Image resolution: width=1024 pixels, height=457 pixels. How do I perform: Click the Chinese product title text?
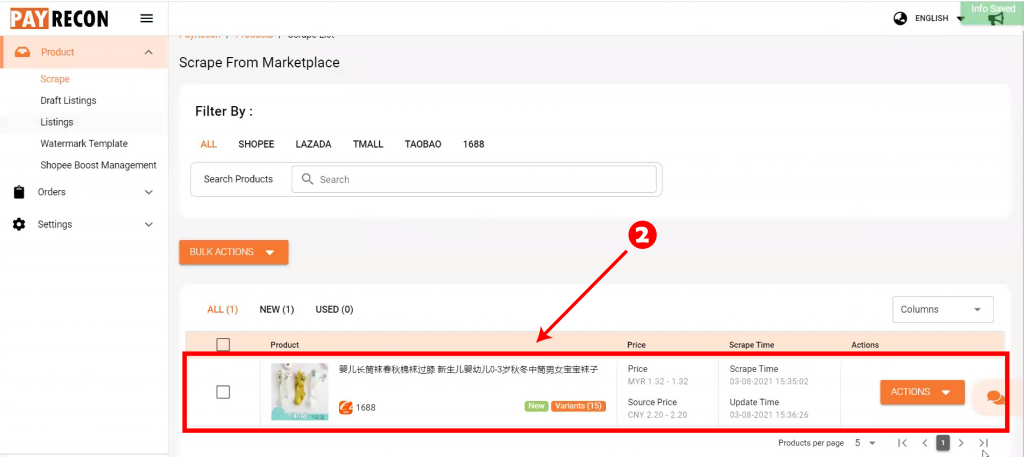(468, 370)
